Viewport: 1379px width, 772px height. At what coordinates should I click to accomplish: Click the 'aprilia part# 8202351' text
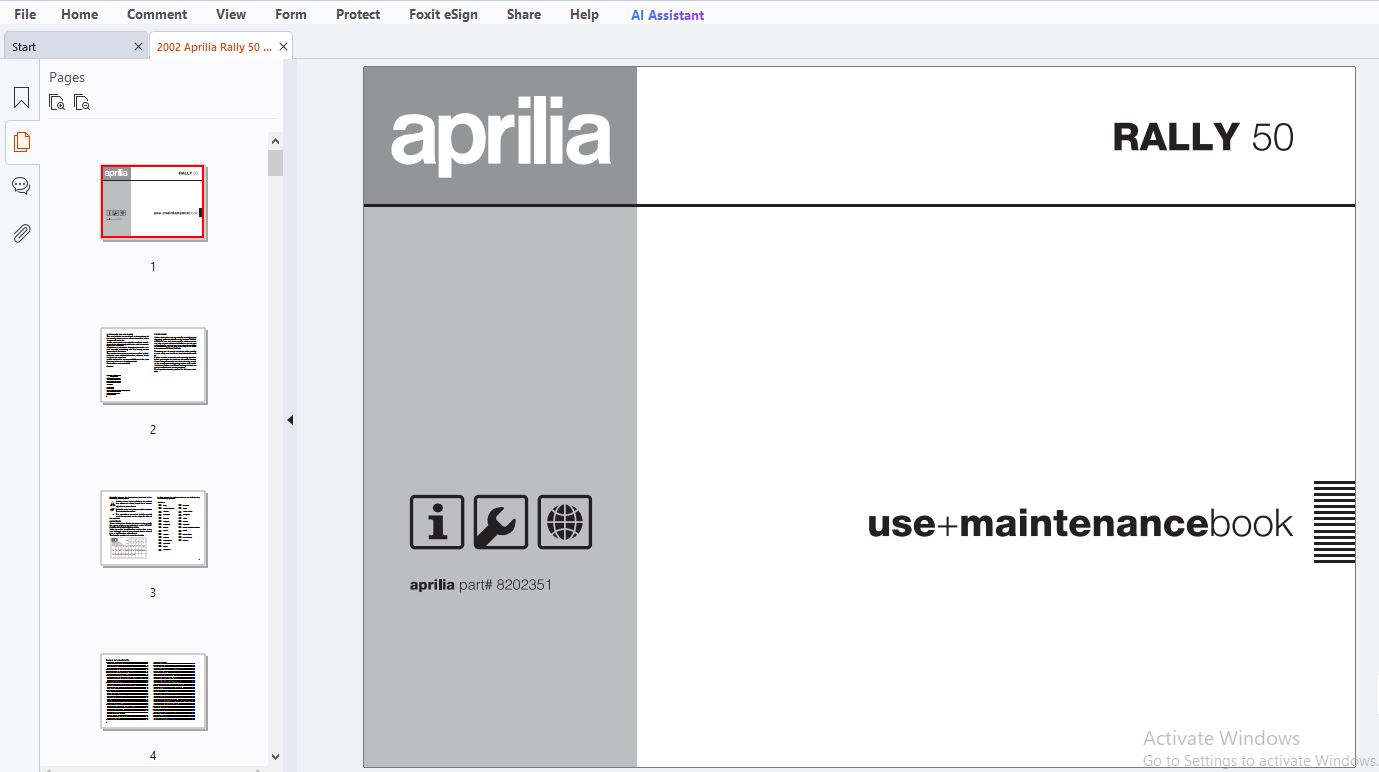(481, 585)
